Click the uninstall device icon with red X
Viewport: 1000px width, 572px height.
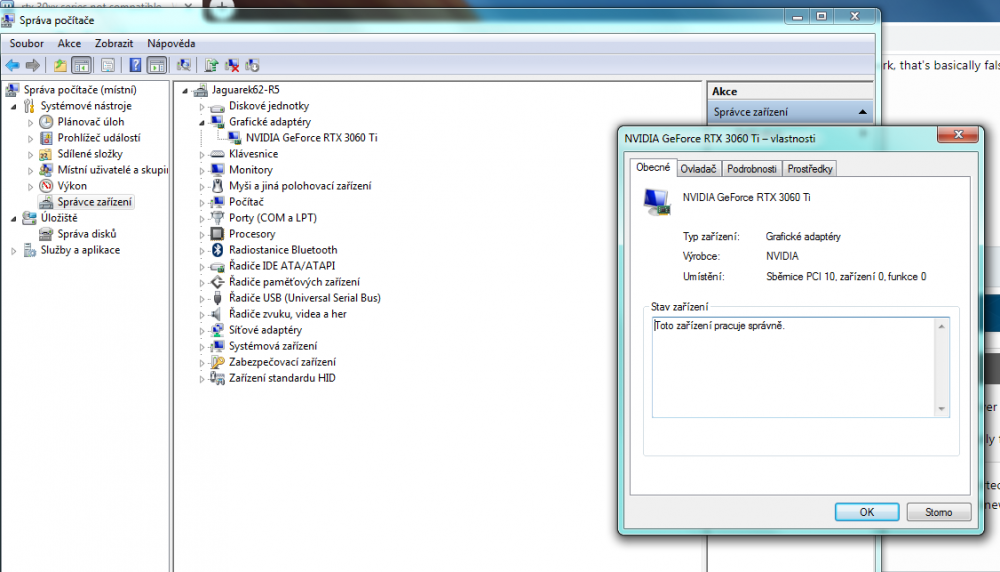tap(232, 65)
